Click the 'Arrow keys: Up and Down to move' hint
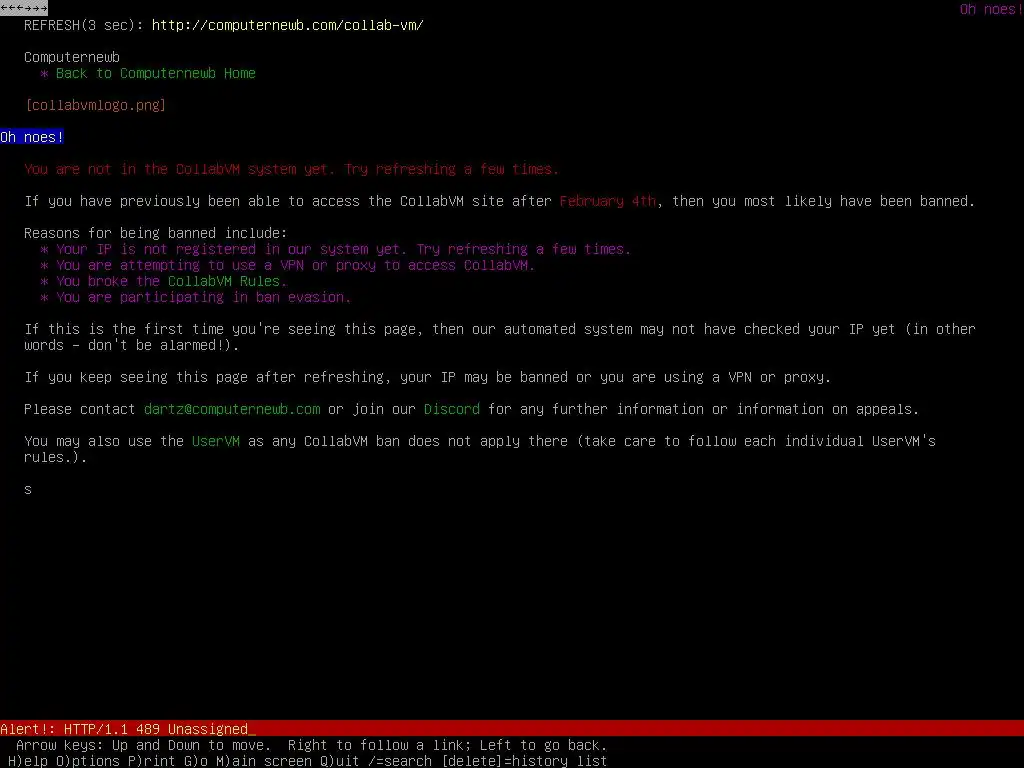The height and width of the screenshot is (768, 1024). tap(144, 745)
